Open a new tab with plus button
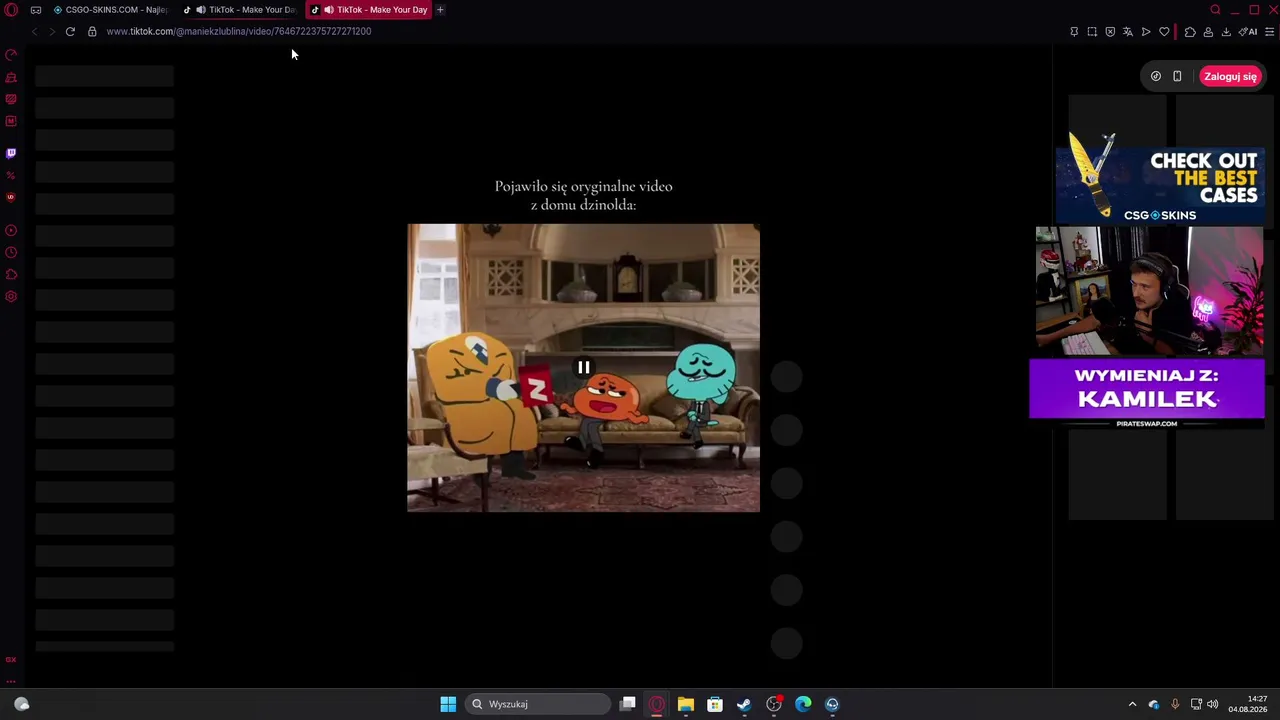Screen dimensions: 1280x720 (x=440, y=10)
